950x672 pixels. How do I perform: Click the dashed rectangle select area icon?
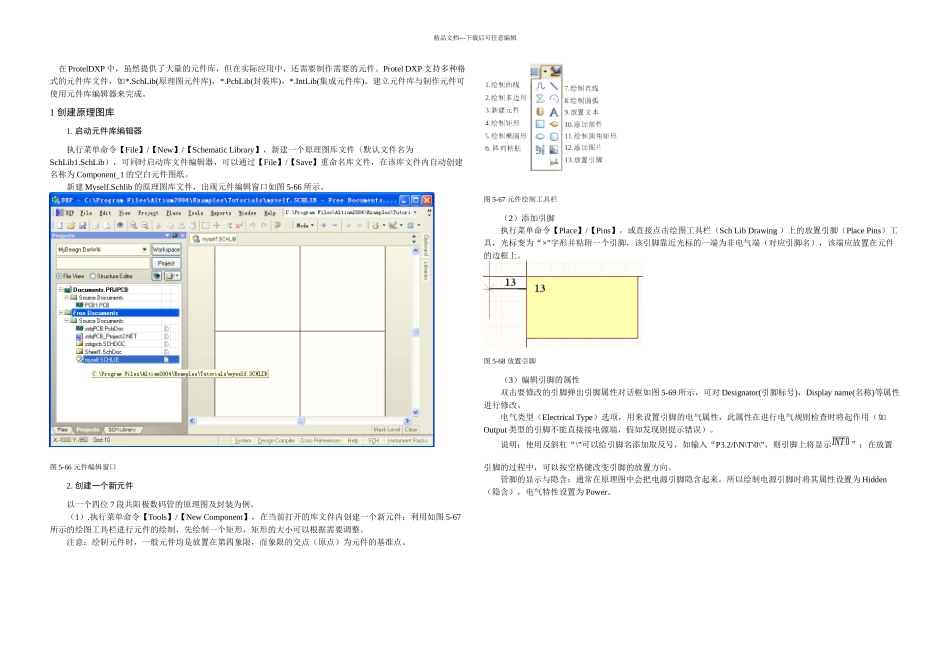coord(205,225)
